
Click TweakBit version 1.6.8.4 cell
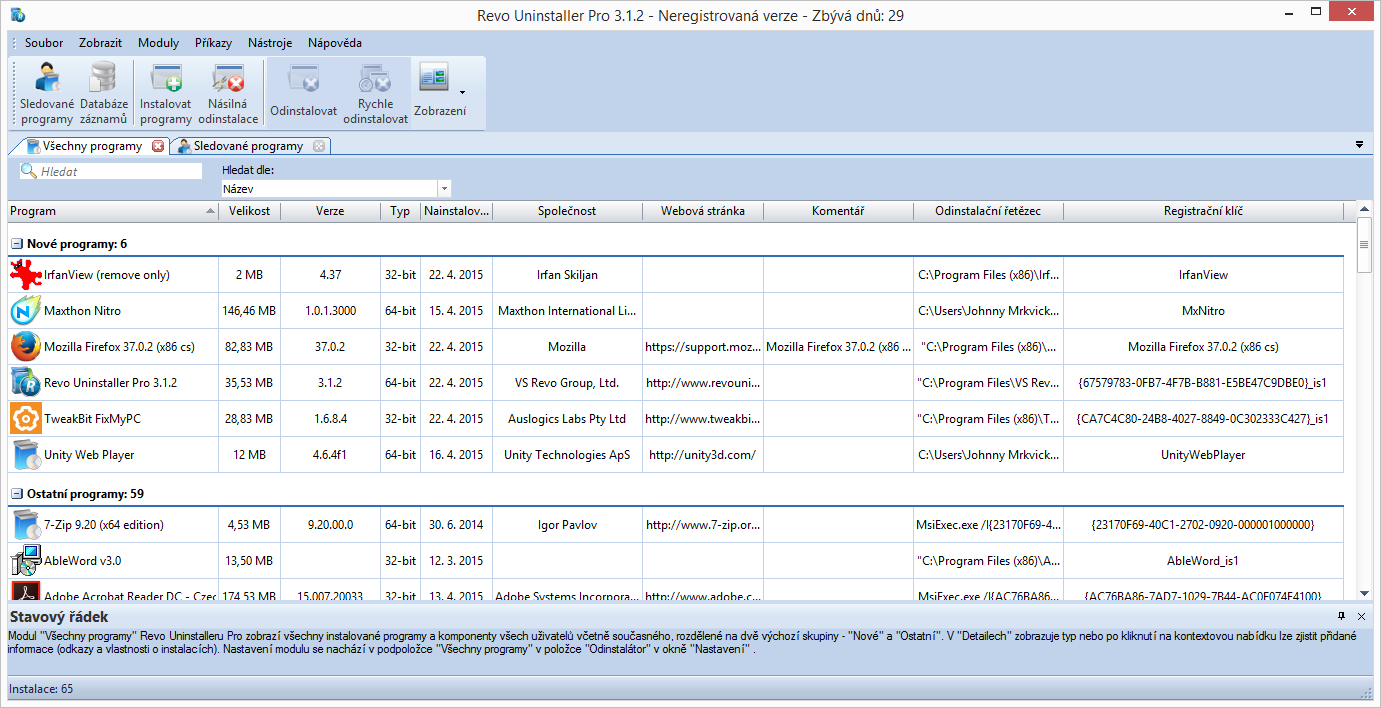coord(330,418)
